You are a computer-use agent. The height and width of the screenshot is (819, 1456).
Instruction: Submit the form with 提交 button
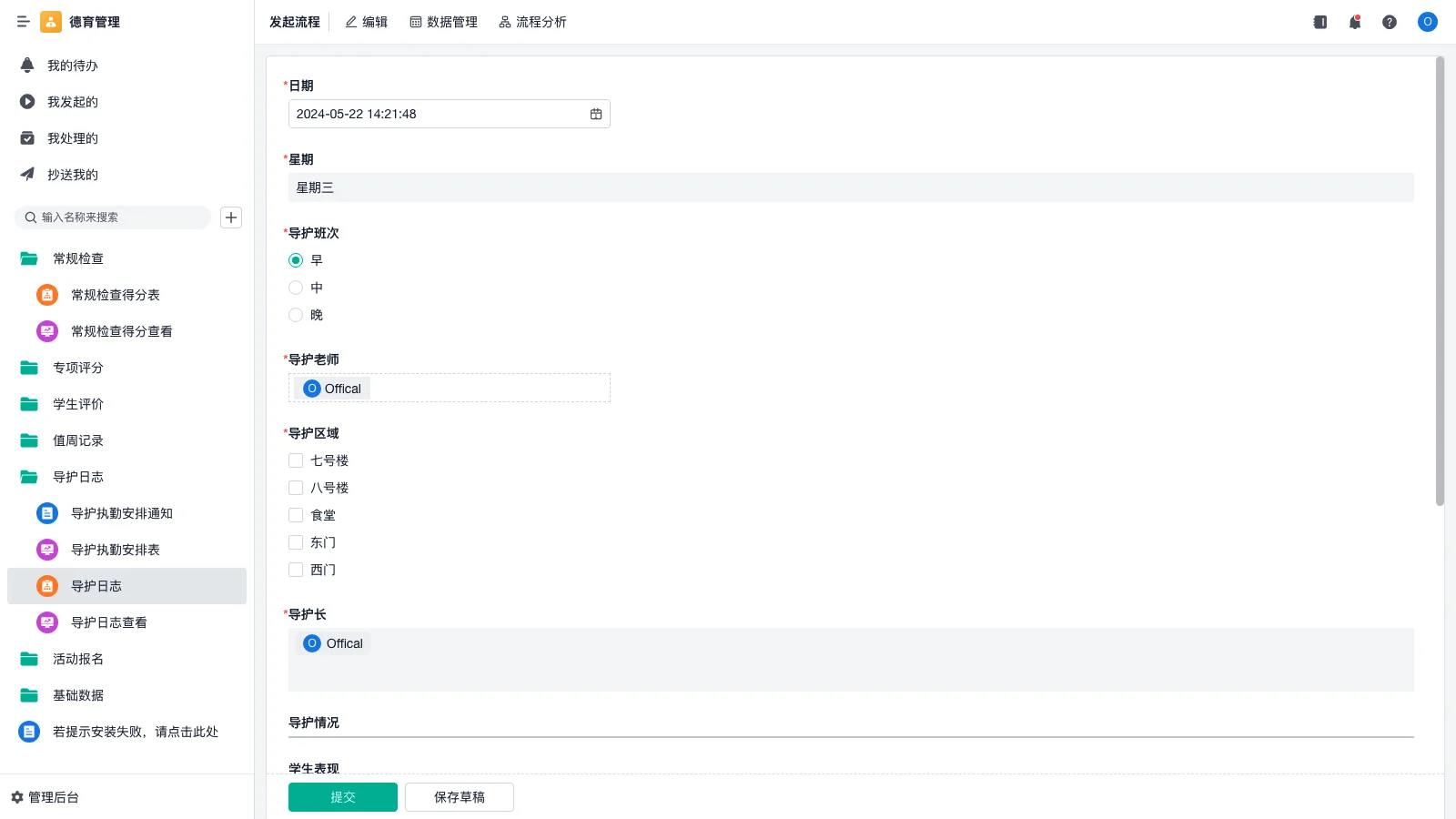tap(342, 797)
